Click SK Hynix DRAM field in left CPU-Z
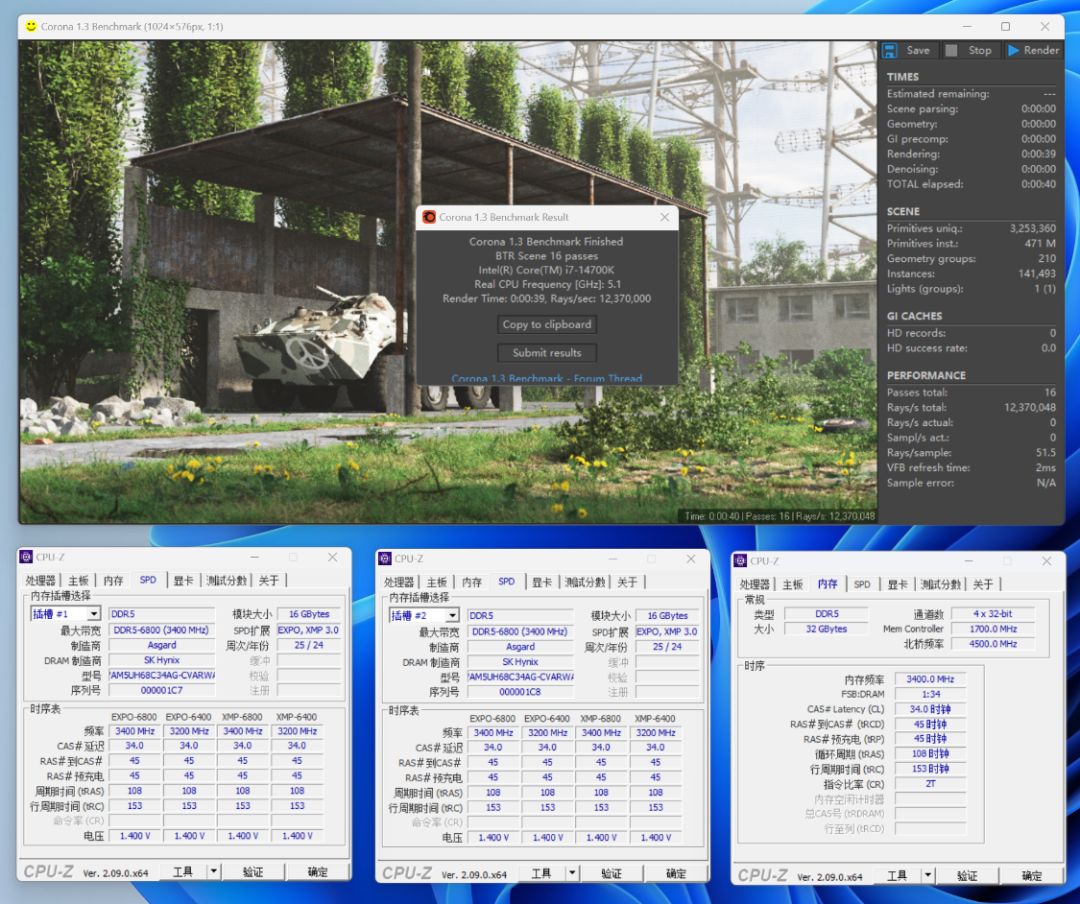Screen dimensions: 1080x904 162,660
